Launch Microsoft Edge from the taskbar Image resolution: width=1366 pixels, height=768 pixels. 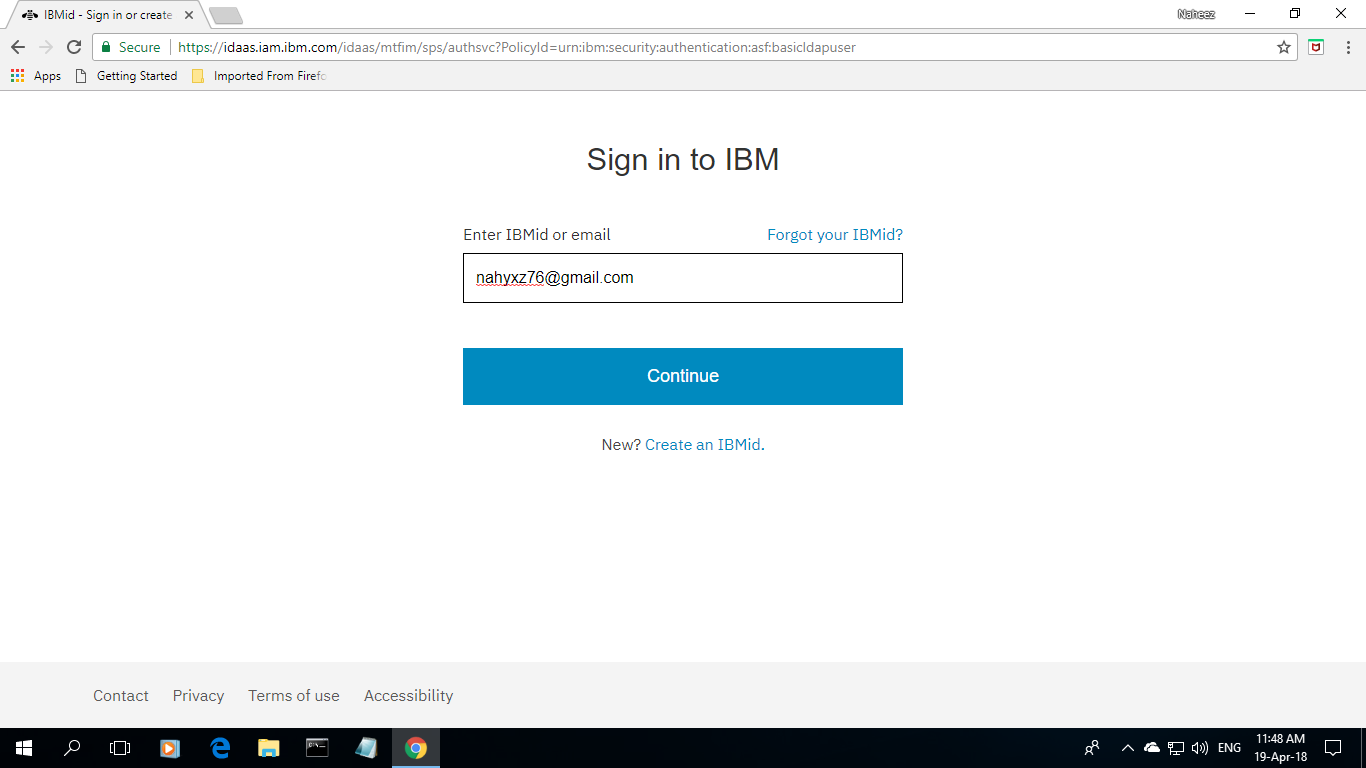[x=219, y=747]
